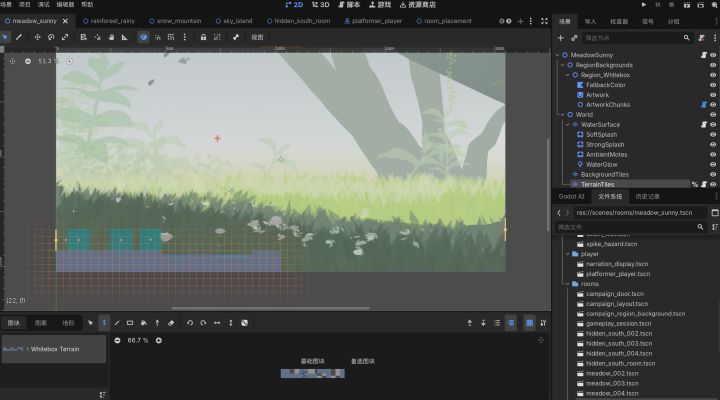Select the TileMap eraser tool
Image resolution: width=720 pixels, height=400 pixels.
point(171,323)
